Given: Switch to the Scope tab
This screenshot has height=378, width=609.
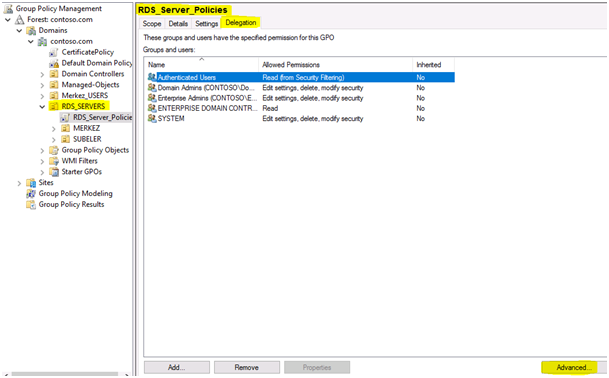Looking at the screenshot, I should (151, 24).
